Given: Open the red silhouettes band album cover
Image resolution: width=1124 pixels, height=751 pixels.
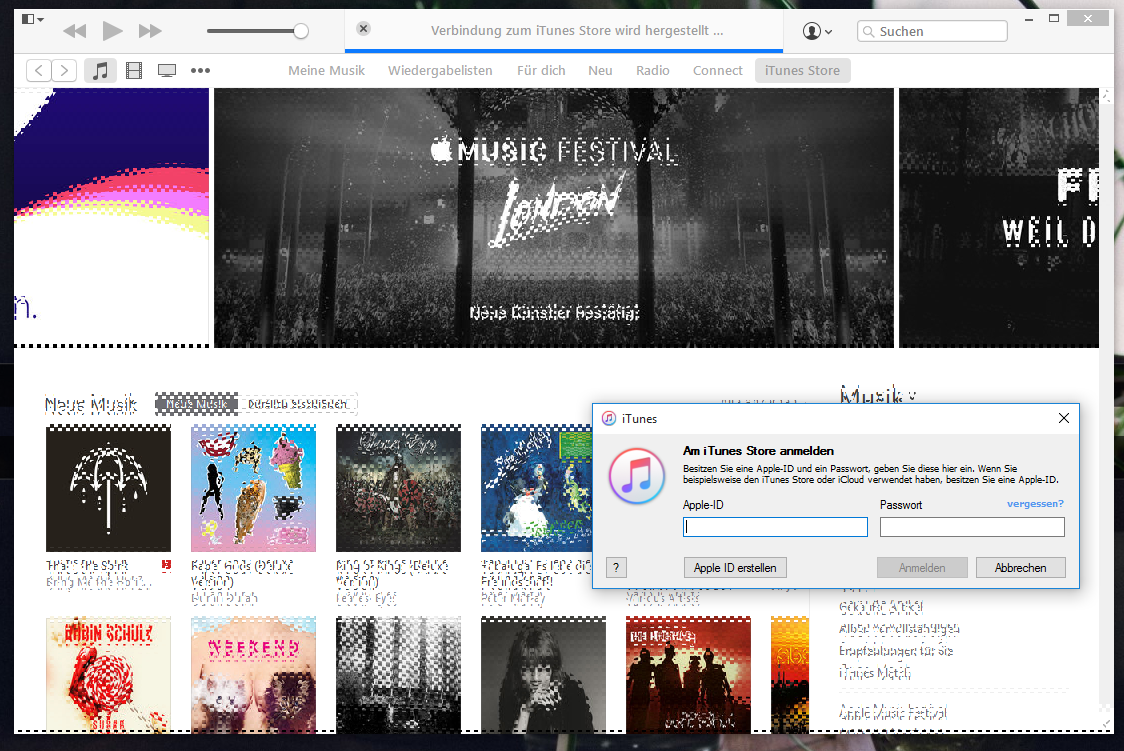Looking at the screenshot, I should (x=688, y=674).
